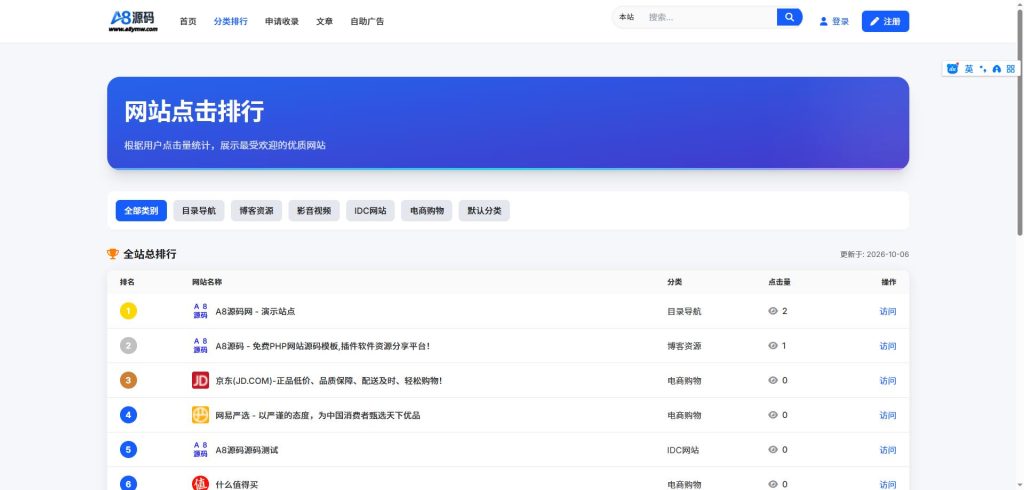This screenshot has width=1024, height=490.
Task: Click the eye icon in A8源码源码测试 row
Action: (x=773, y=449)
